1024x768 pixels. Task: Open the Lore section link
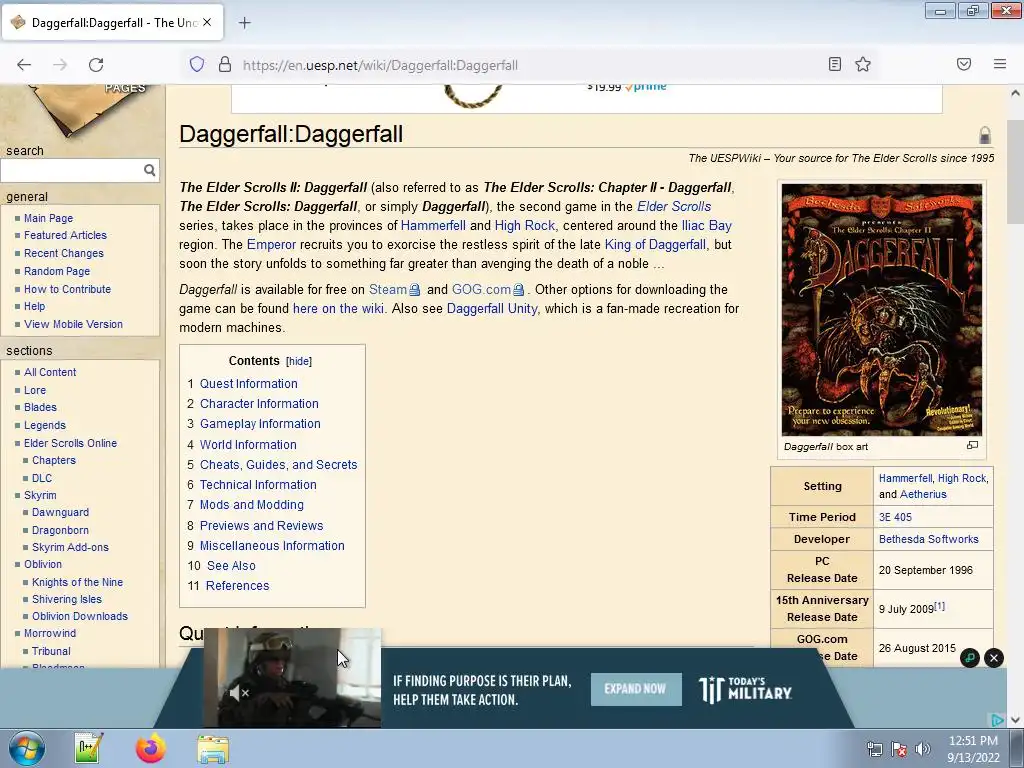point(35,390)
